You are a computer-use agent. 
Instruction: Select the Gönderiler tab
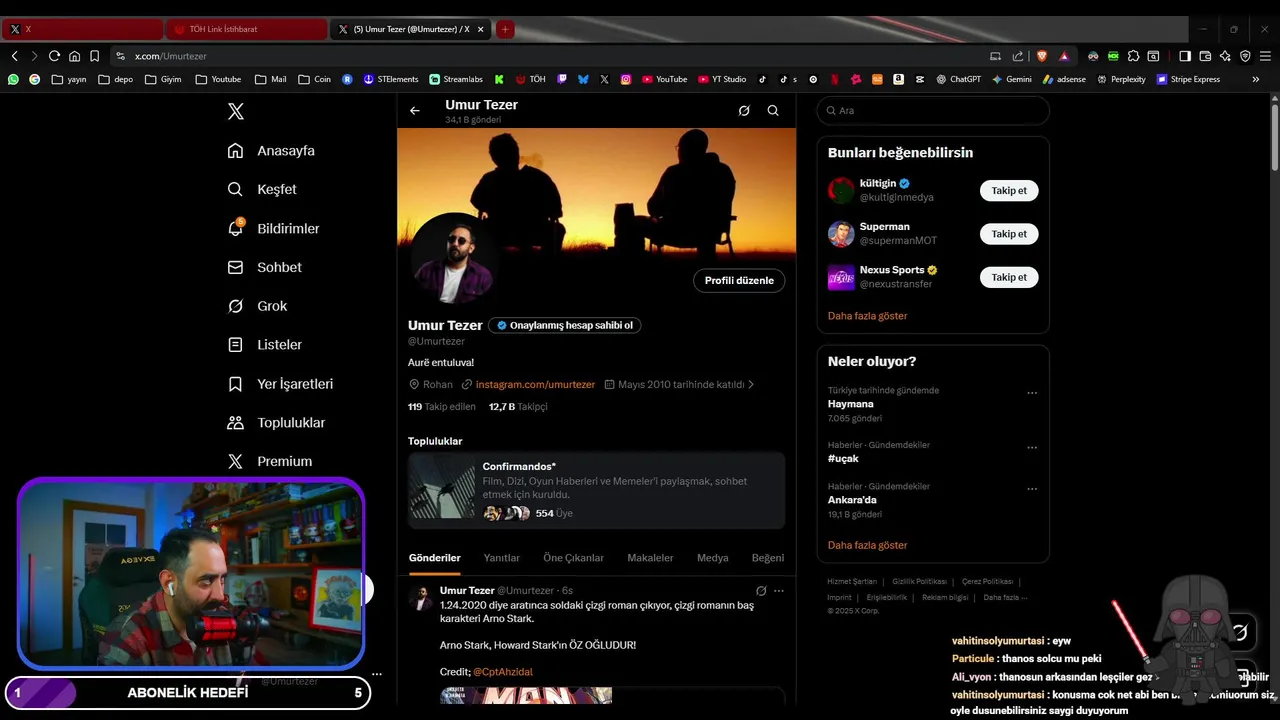pyautogui.click(x=435, y=558)
